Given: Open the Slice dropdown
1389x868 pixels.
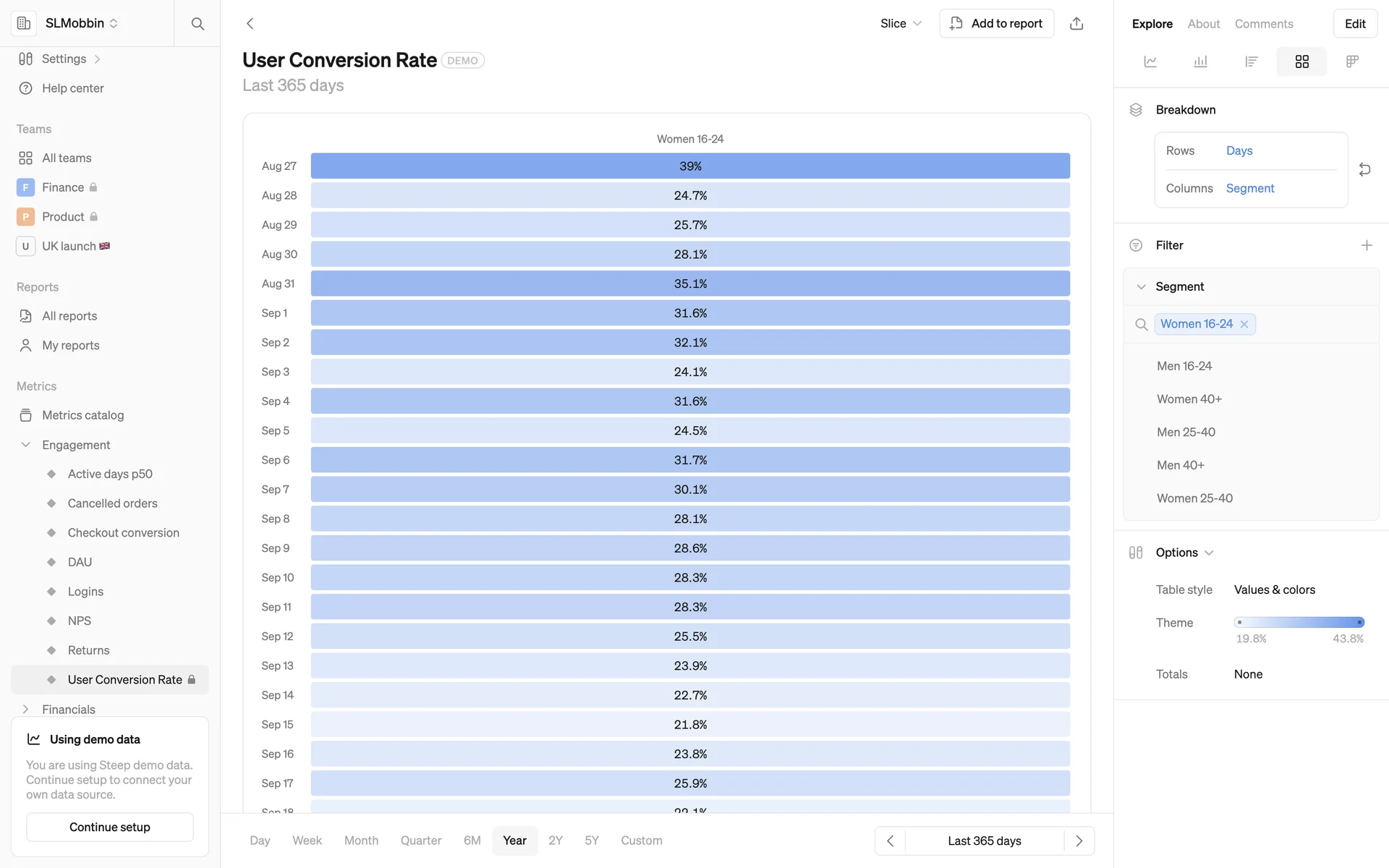Looking at the screenshot, I should click(901, 23).
